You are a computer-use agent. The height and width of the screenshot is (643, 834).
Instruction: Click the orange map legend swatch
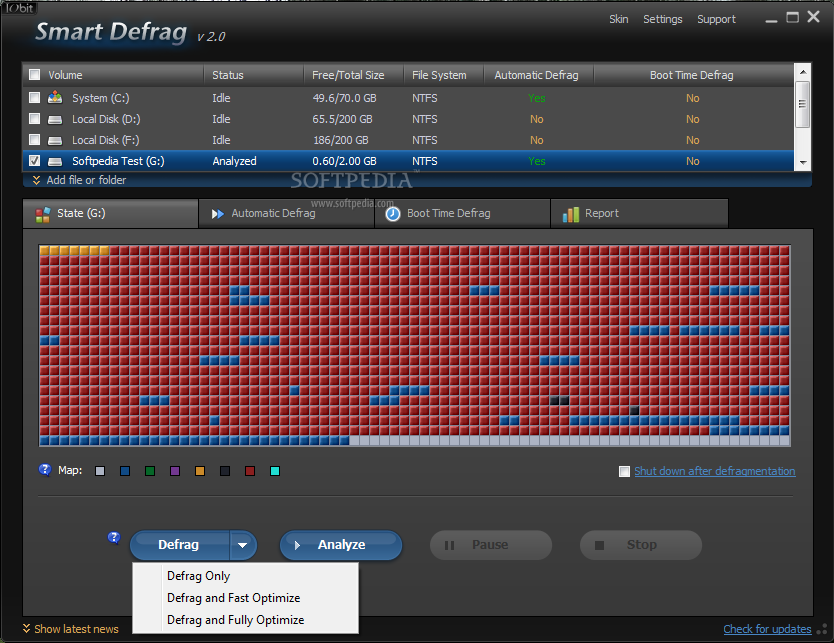[200, 471]
